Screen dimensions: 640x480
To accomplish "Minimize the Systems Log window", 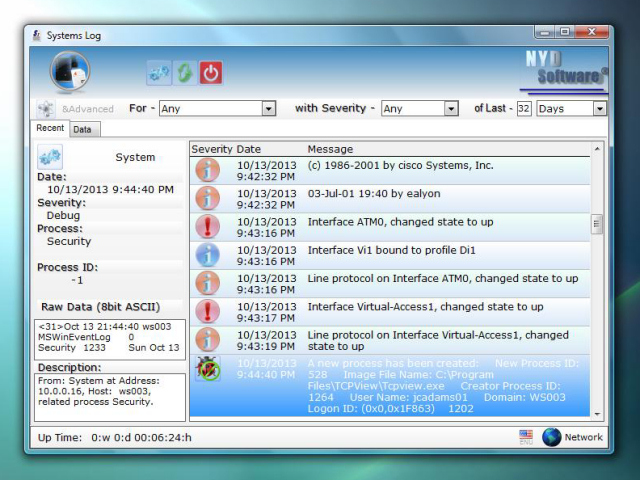I will click(545, 32).
